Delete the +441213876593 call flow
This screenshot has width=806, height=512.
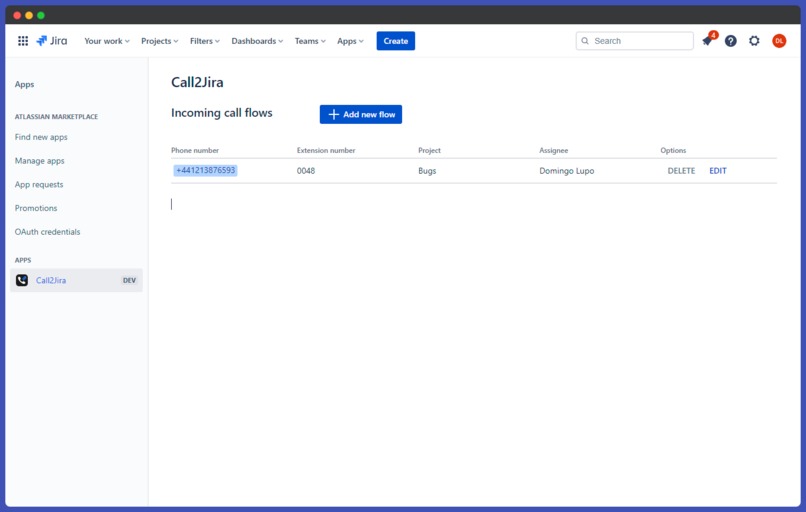click(x=681, y=171)
